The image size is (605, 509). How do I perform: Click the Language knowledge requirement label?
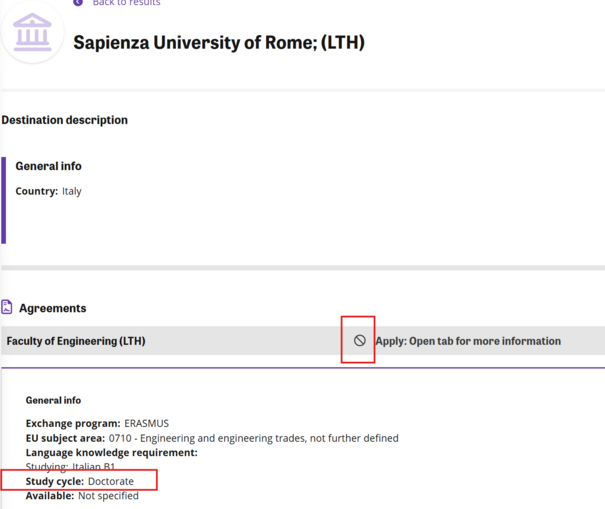click(111, 452)
